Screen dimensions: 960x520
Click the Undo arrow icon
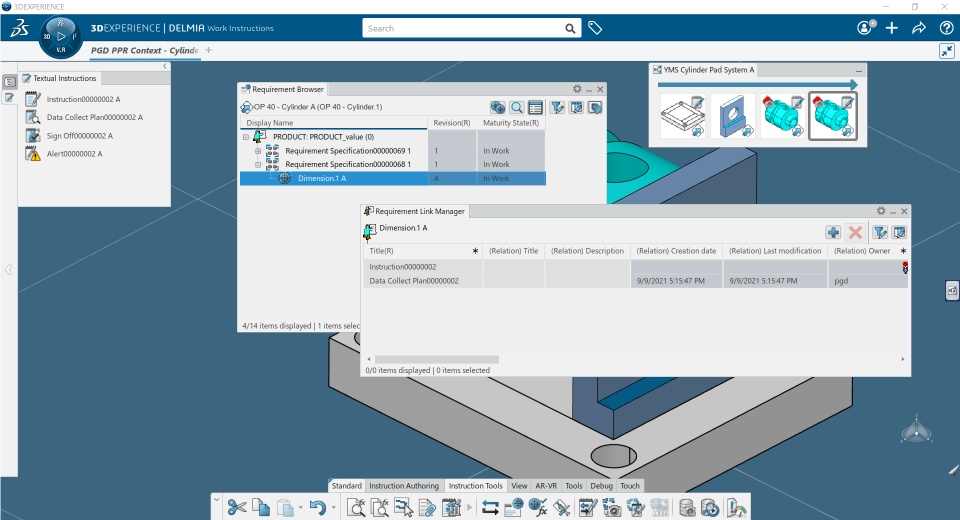(317, 507)
